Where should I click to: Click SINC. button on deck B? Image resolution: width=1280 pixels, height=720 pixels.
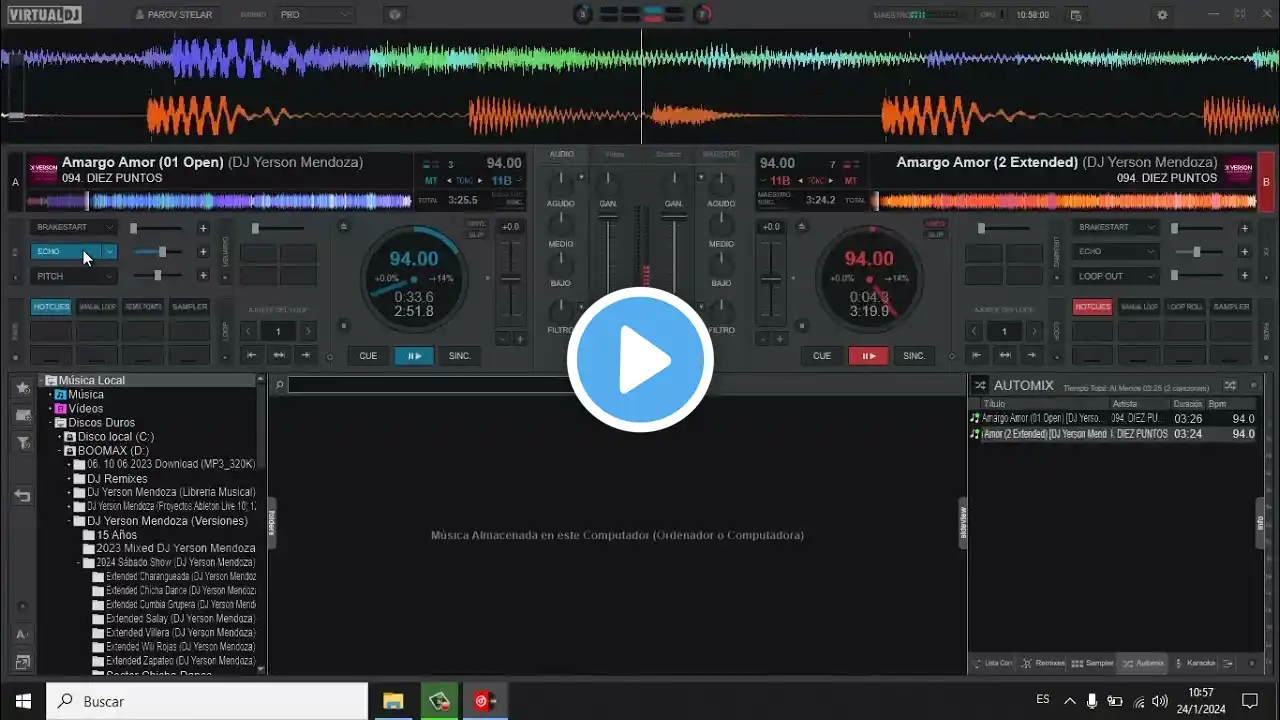tap(914, 355)
